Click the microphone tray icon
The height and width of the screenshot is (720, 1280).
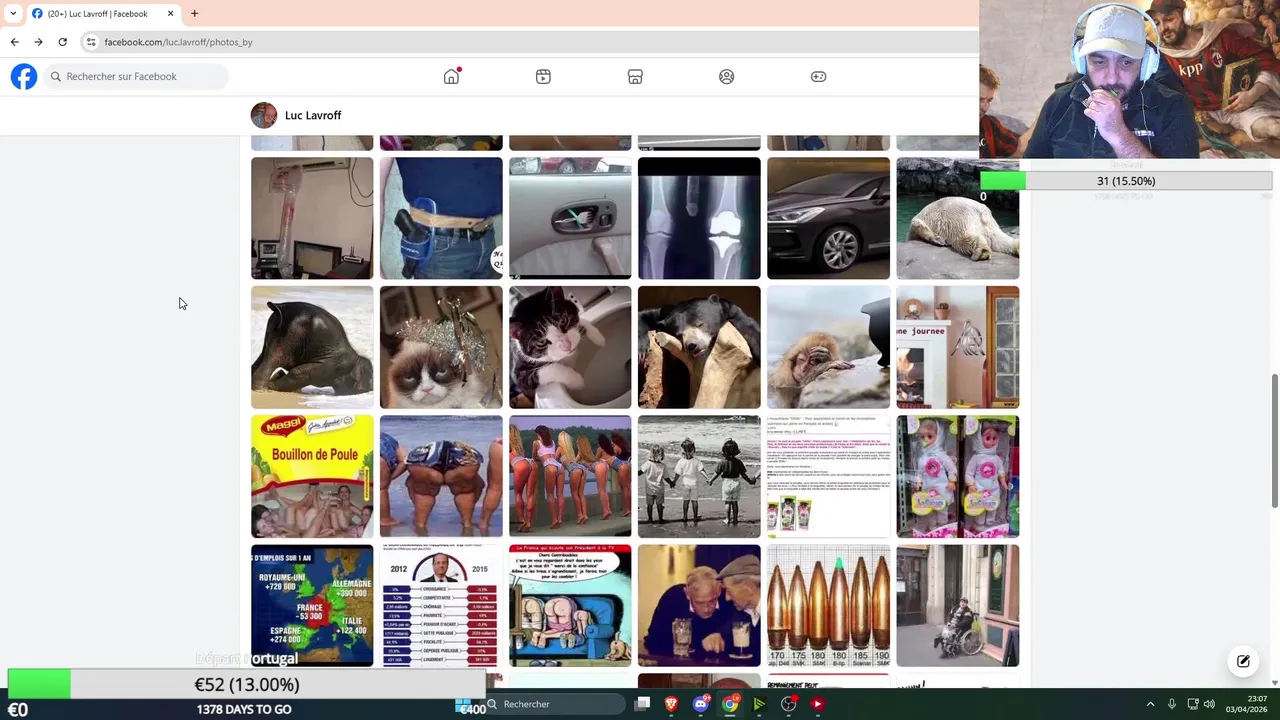(1171, 704)
